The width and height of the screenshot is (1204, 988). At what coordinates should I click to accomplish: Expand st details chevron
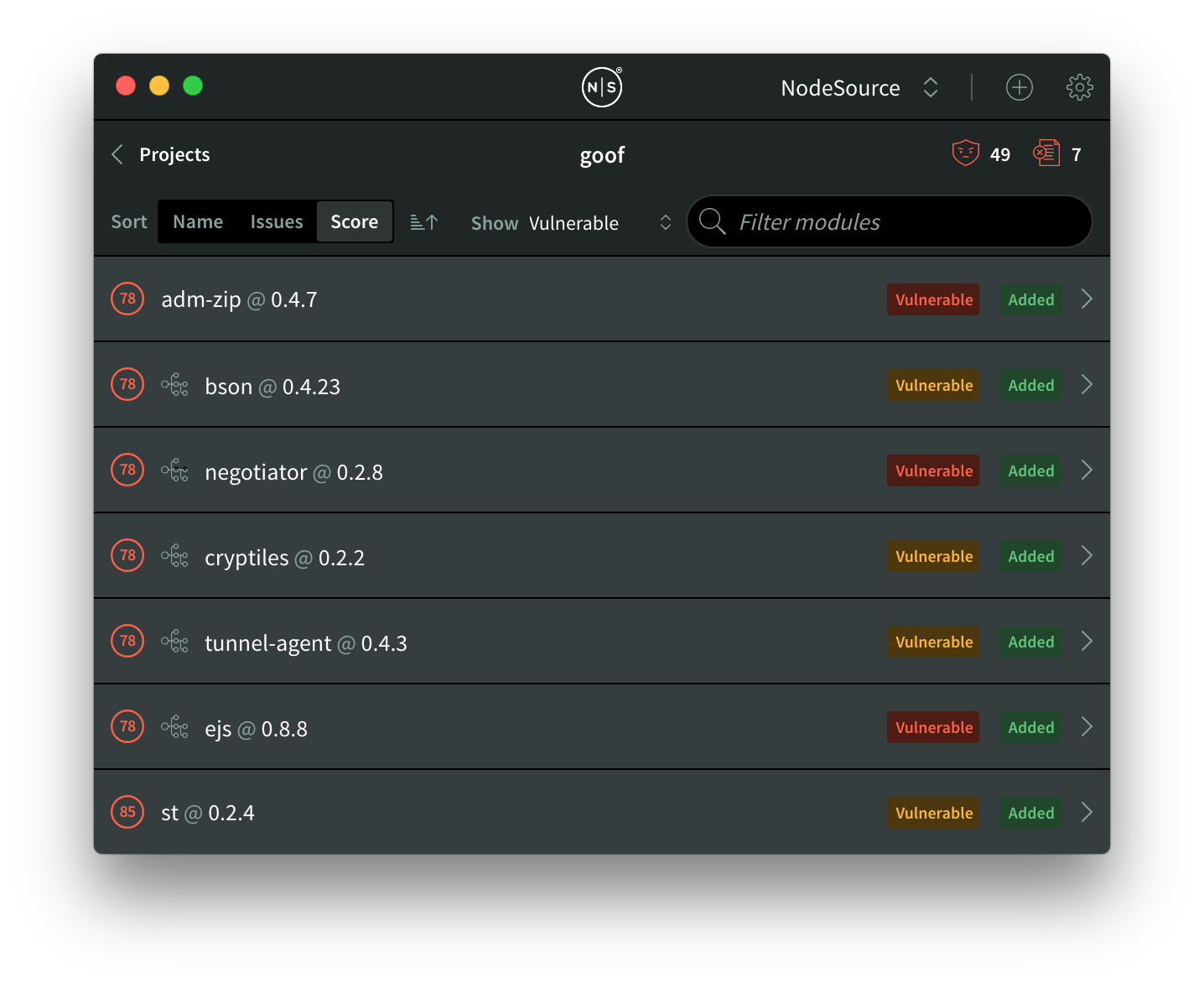tap(1087, 812)
